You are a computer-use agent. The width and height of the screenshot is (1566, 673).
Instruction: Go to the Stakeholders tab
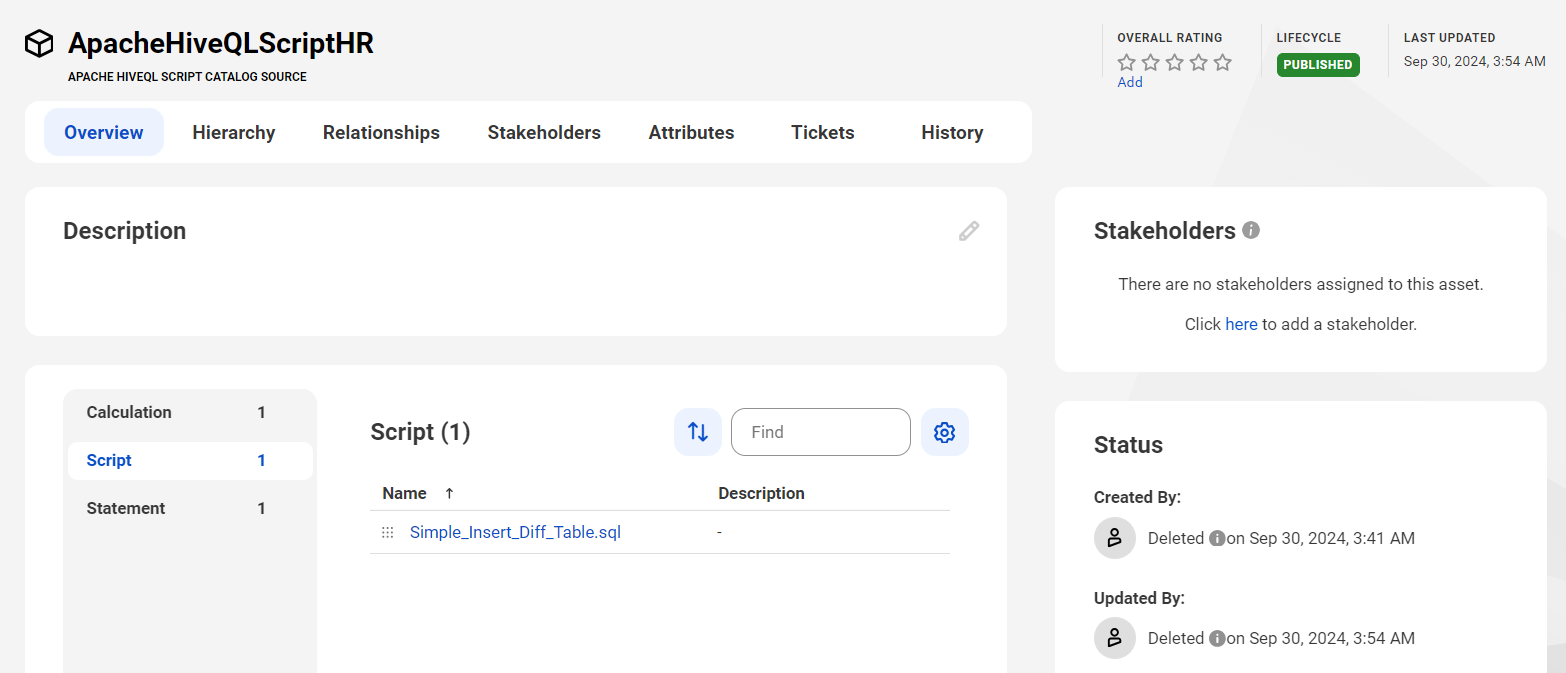pos(544,132)
